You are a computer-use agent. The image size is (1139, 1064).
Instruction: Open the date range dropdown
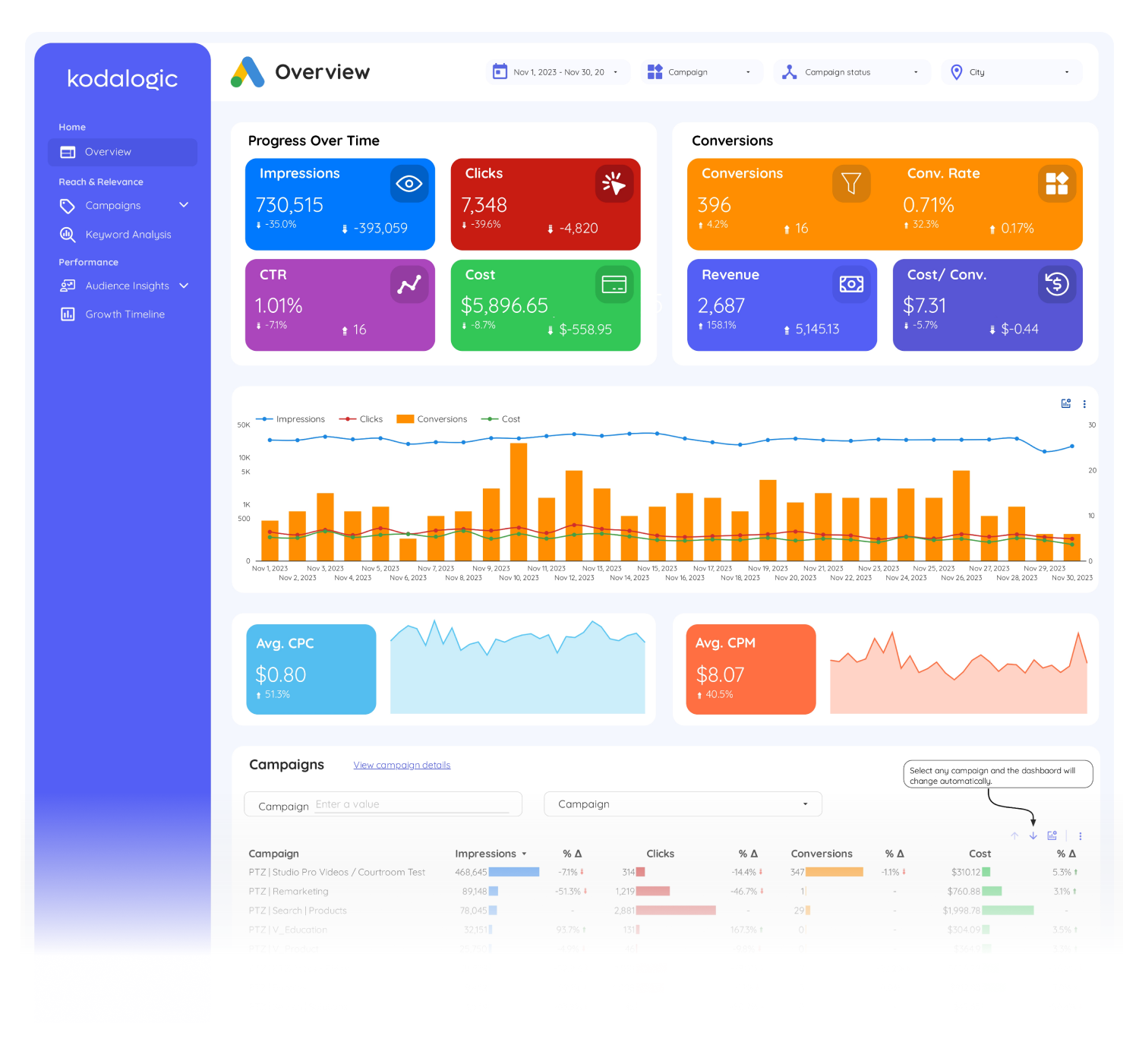pos(558,72)
